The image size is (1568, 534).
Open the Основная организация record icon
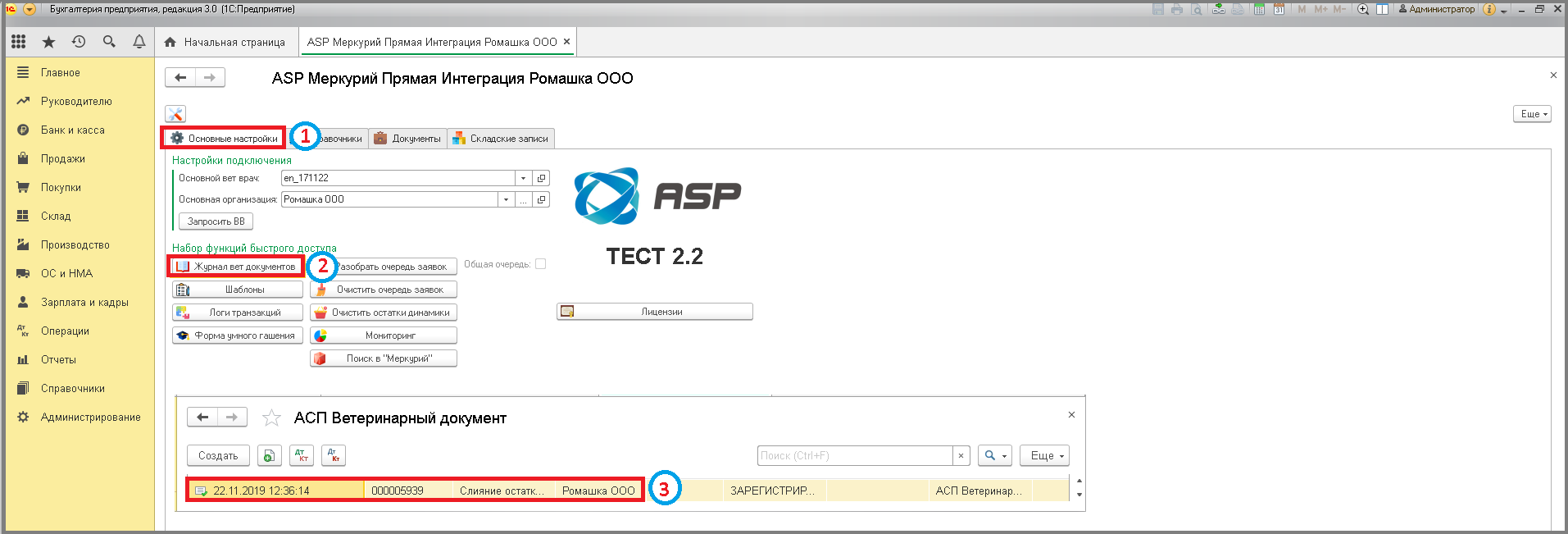pyautogui.click(x=541, y=199)
